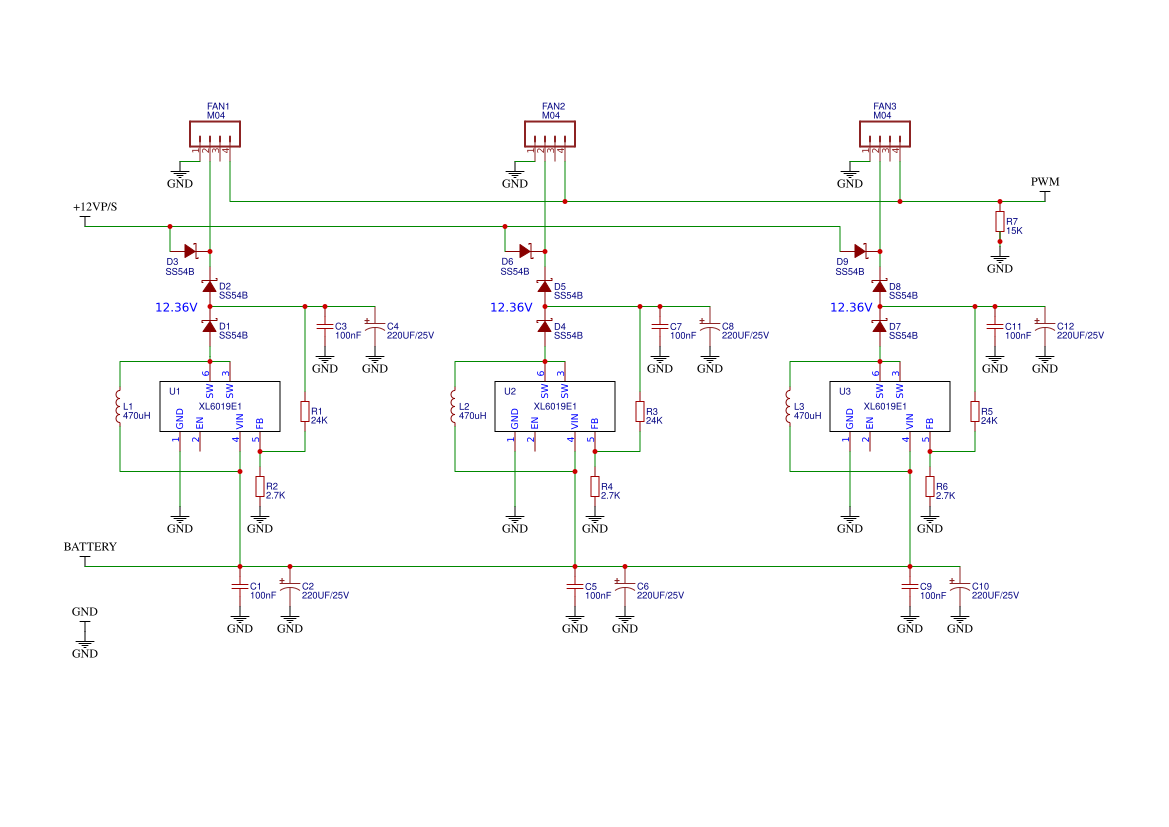Select the C4 polarized capacitor symbol
Screen dimensions: 1169x827
(374, 325)
